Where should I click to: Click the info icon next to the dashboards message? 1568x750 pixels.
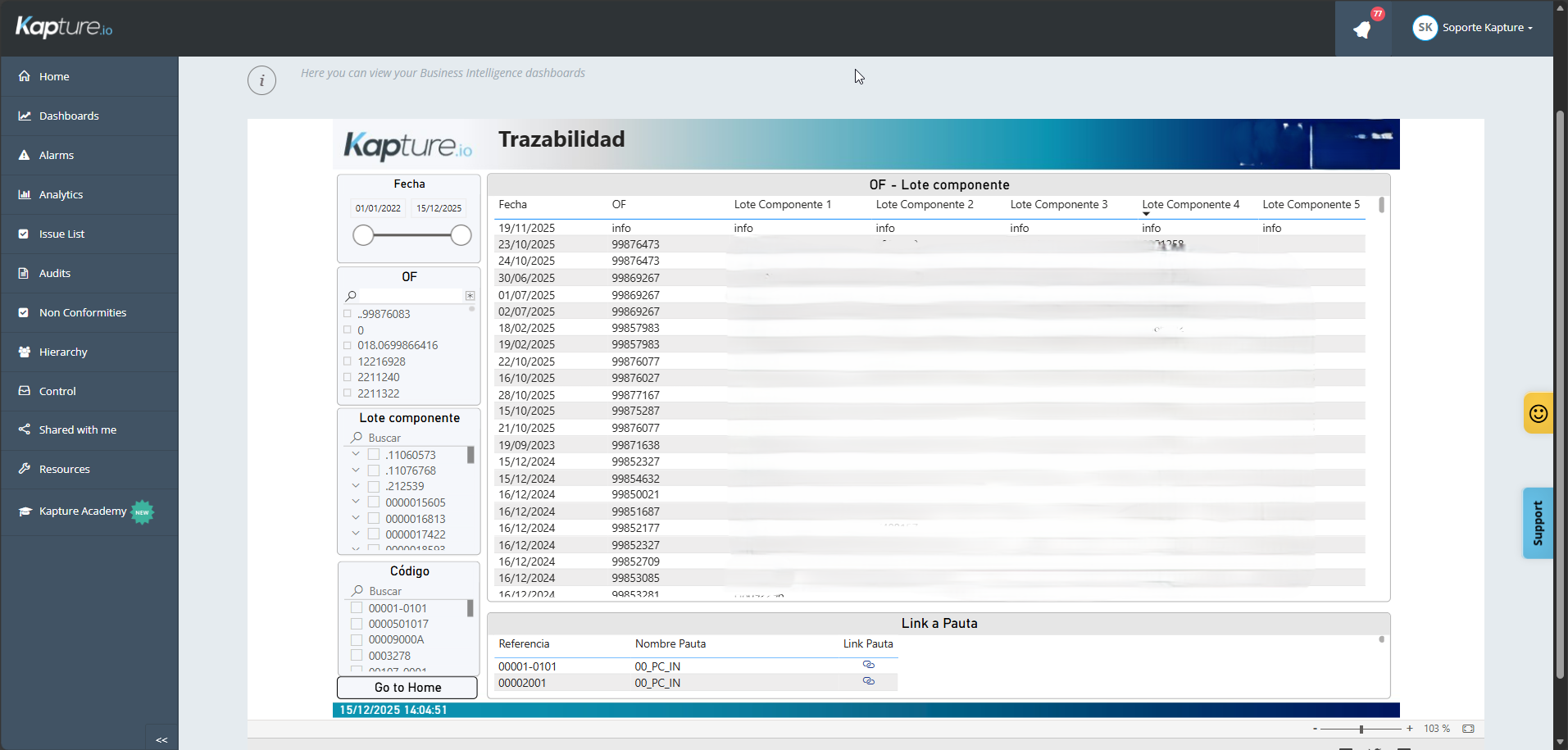point(261,80)
